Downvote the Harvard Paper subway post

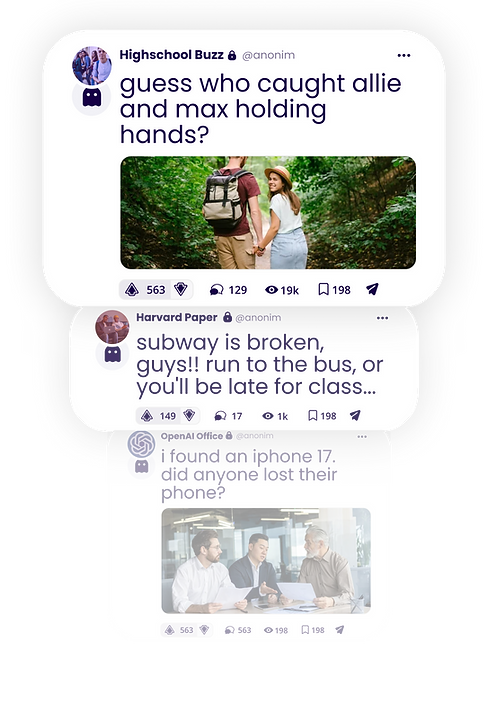(x=189, y=416)
